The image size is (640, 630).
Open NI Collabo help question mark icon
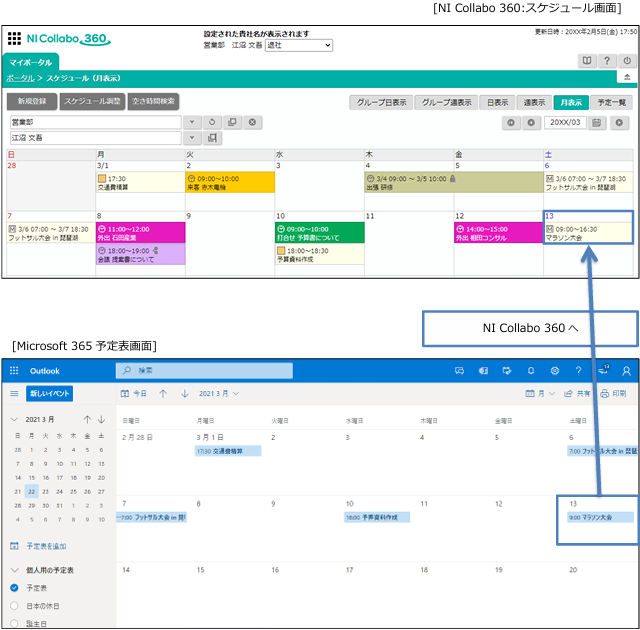tap(607, 61)
